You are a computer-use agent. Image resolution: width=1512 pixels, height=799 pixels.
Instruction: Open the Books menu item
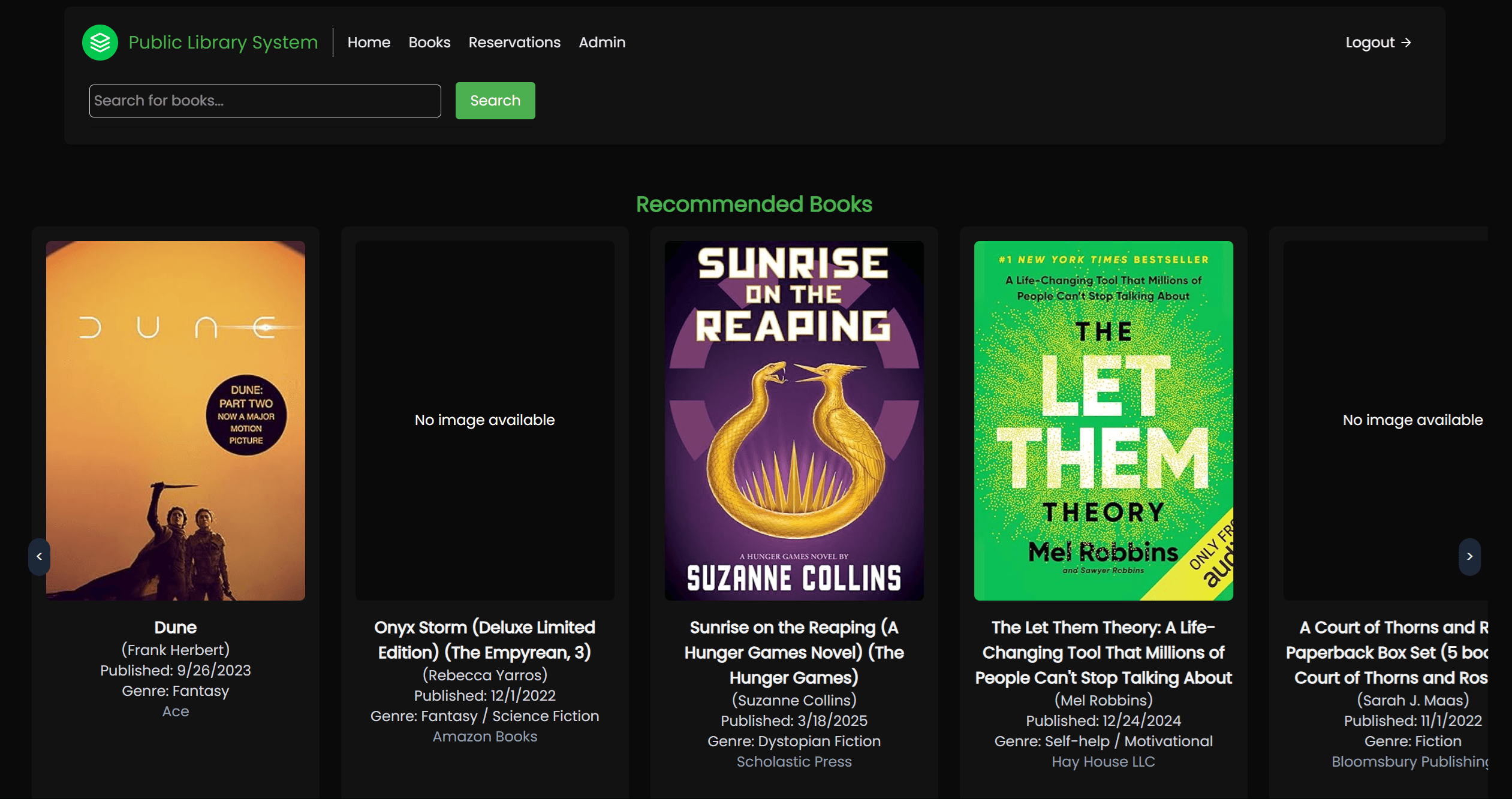429,43
